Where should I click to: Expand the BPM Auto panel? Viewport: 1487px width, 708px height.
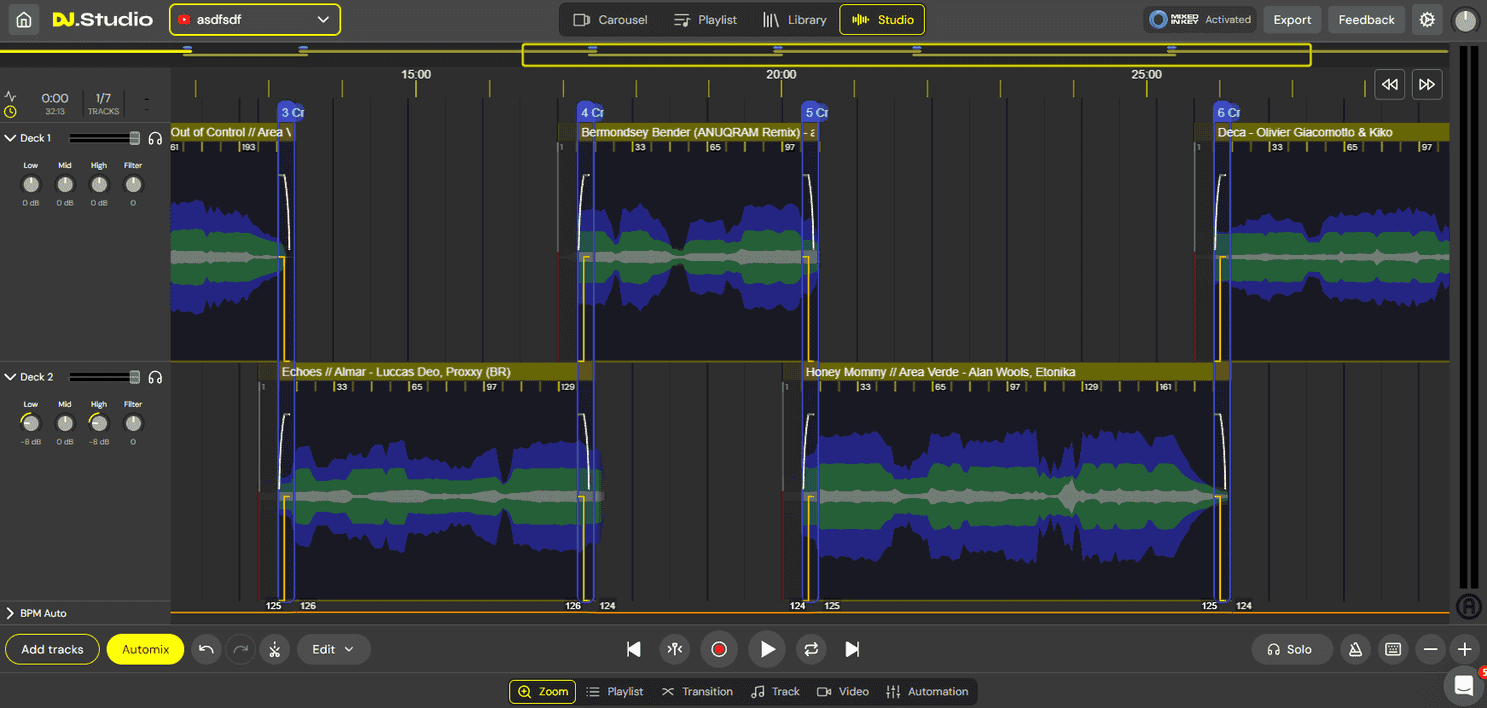point(10,613)
